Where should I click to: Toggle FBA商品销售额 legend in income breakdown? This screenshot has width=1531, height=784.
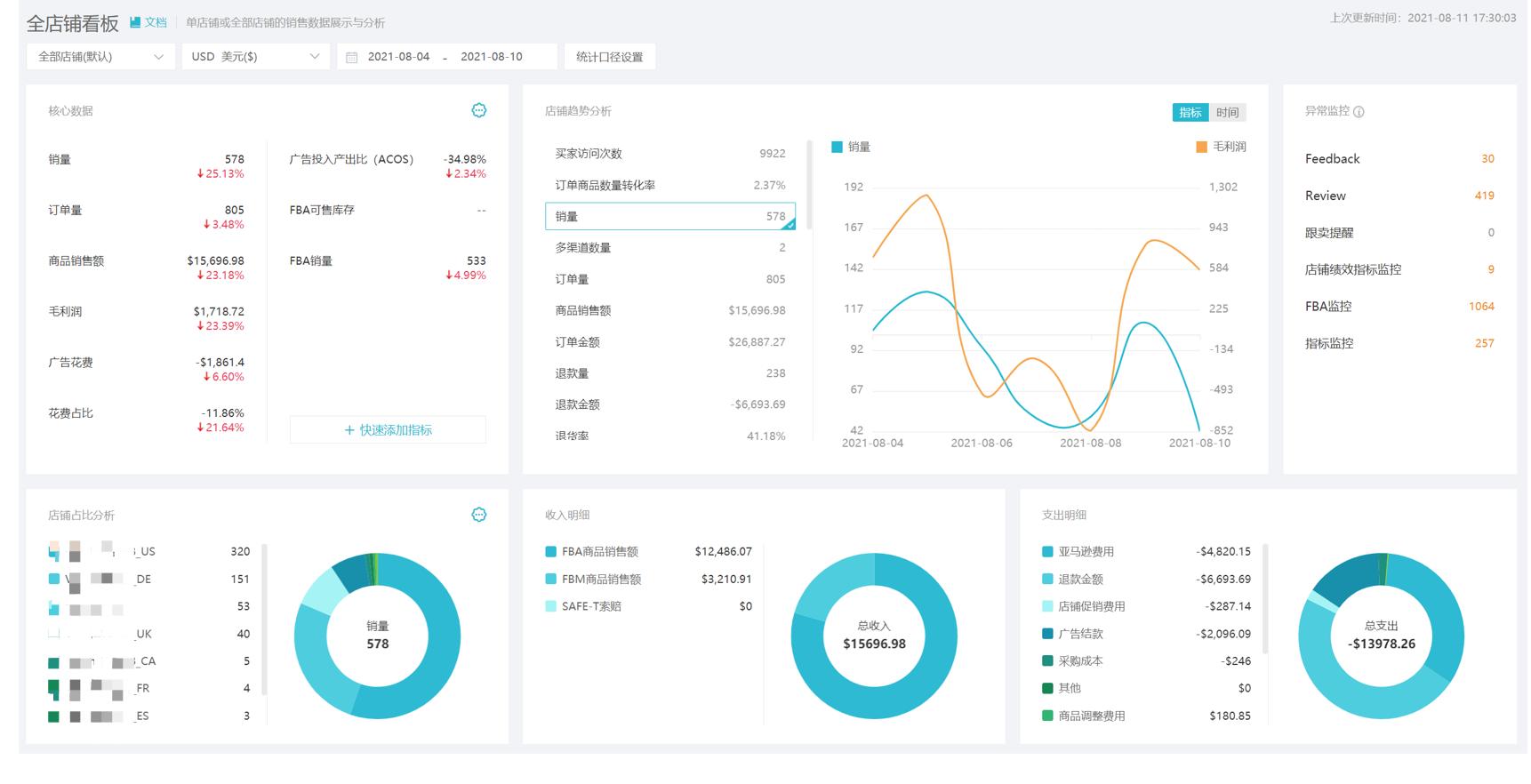pos(551,552)
